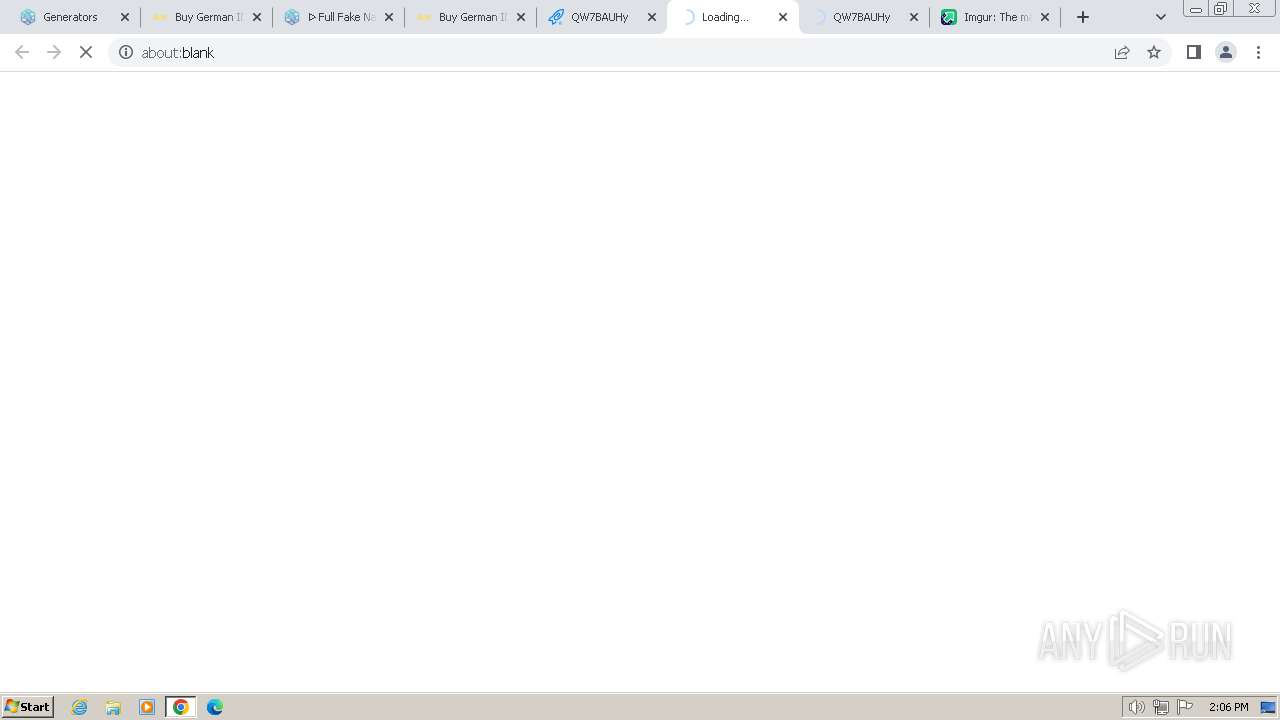1280x720 pixels.
Task: Open Chrome three-dot menu
Action: pyautogui.click(x=1259, y=52)
